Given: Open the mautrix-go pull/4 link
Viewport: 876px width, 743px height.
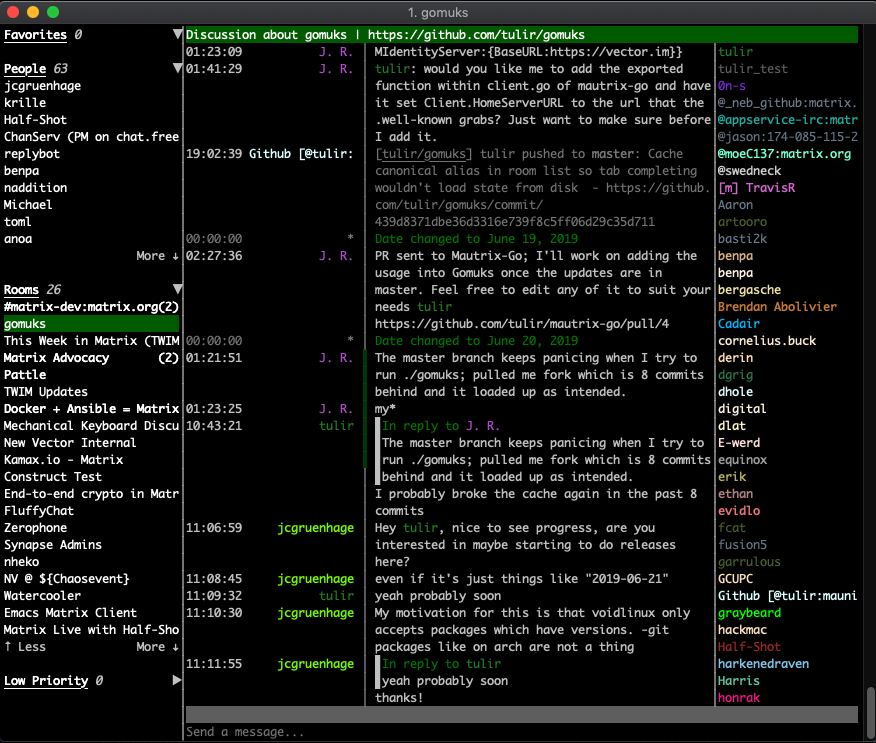Looking at the screenshot, I should (x=522, y=324).
